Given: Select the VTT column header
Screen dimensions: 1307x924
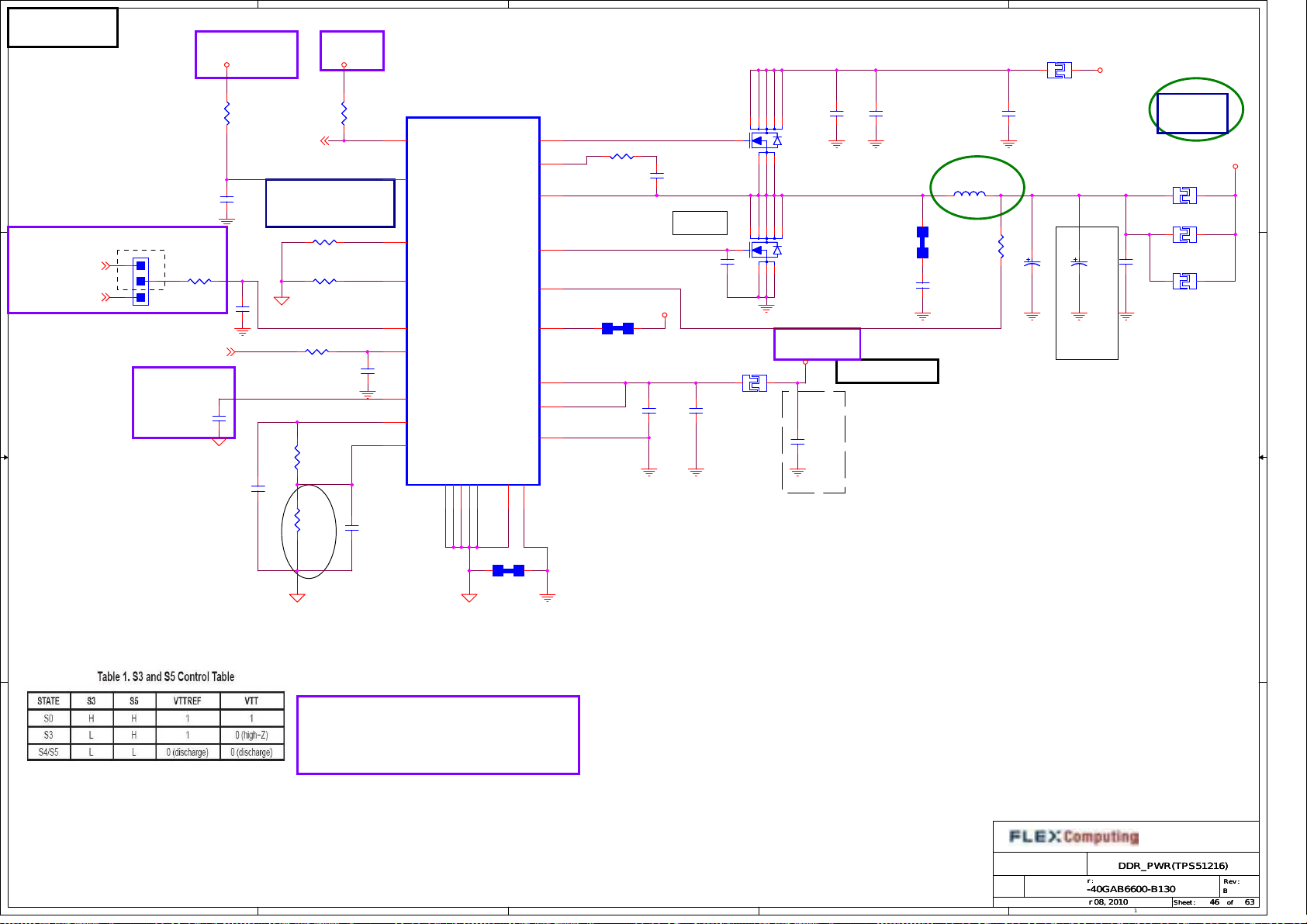Looking at the screenshot, I should pos(252,701).
